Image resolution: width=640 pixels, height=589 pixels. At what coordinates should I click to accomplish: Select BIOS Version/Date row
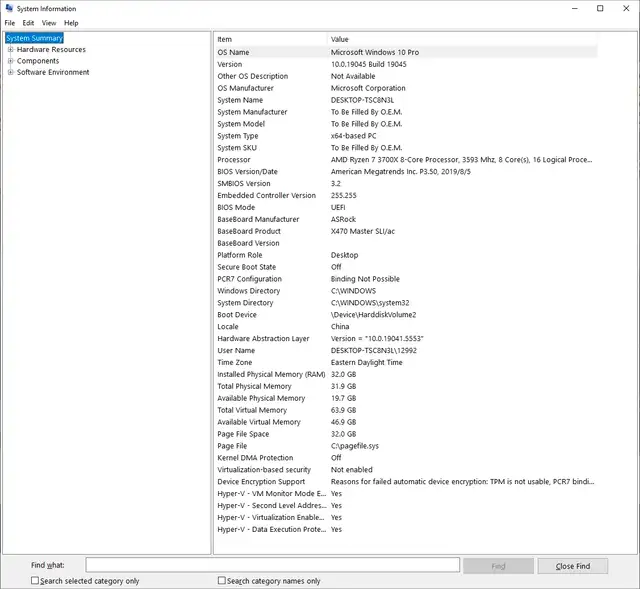(406, 171)
